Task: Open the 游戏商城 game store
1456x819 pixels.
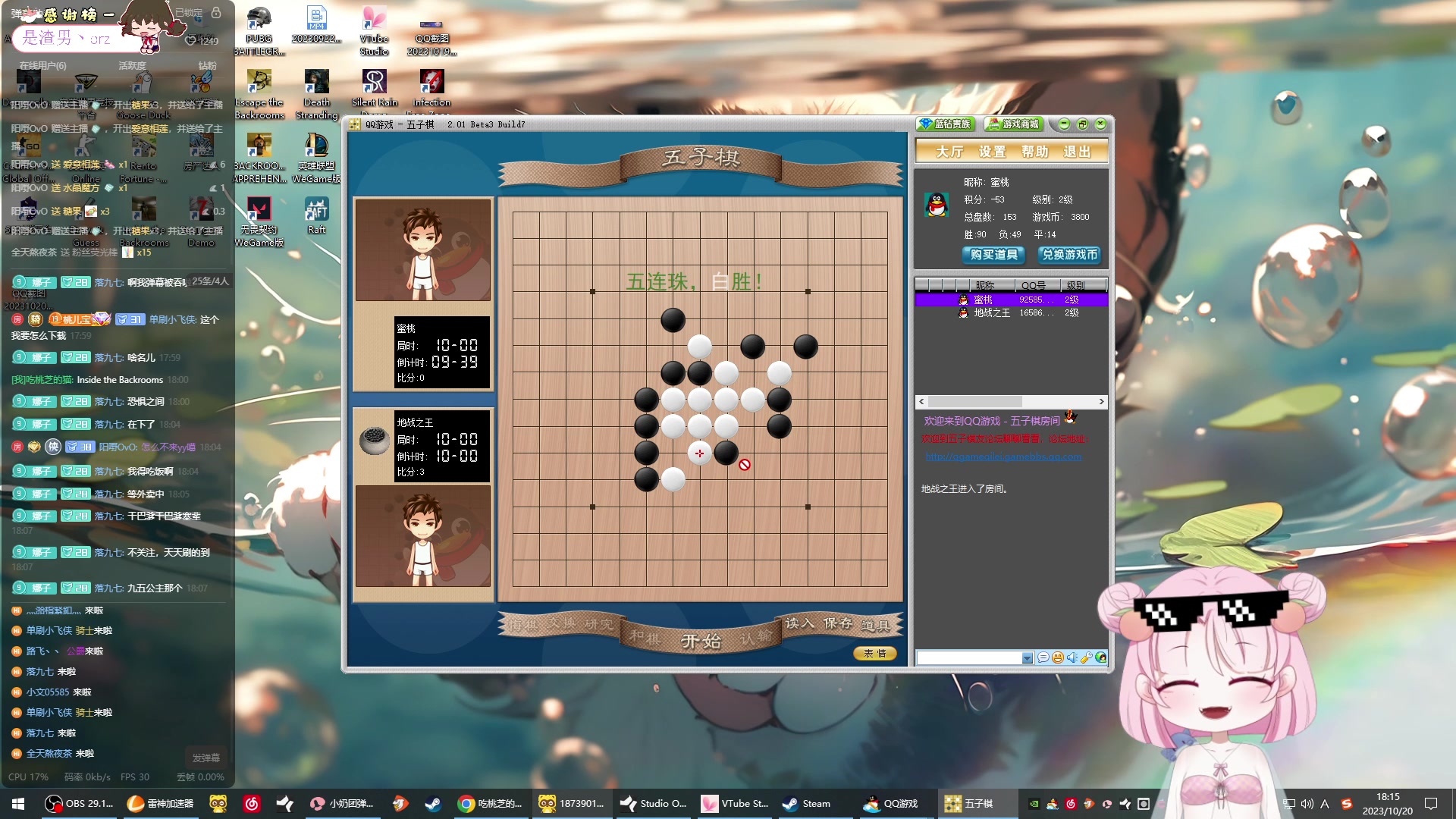Action: point(1014,124)
